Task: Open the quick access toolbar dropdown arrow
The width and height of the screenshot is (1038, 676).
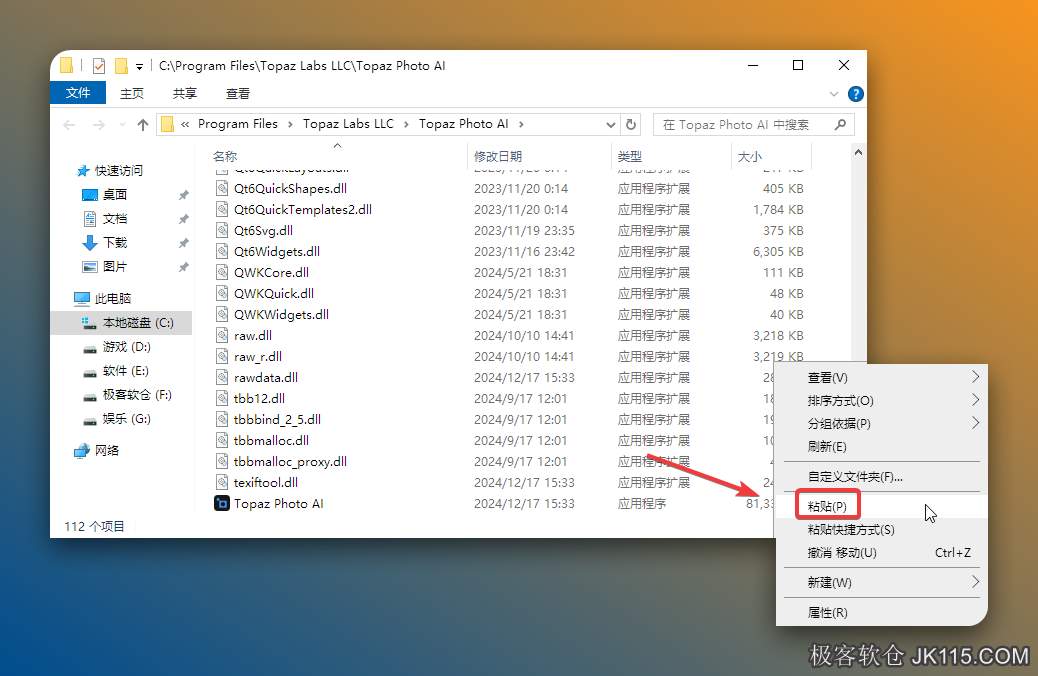Action: (139, 66)
